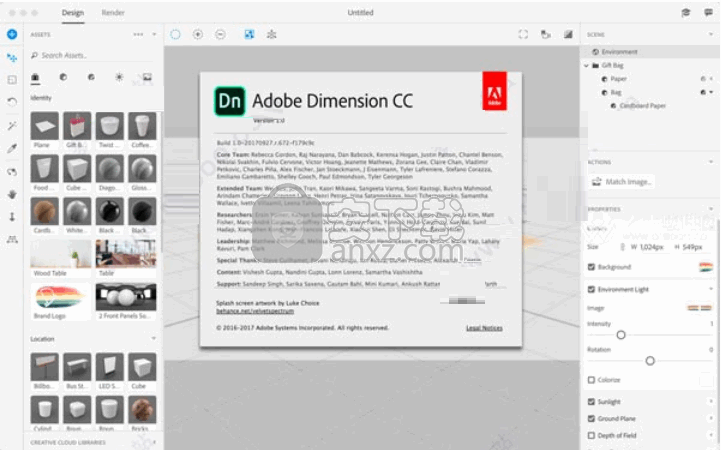Select the Sampler eyedropper tool
The image size is (721, 450).
(12, 148)
